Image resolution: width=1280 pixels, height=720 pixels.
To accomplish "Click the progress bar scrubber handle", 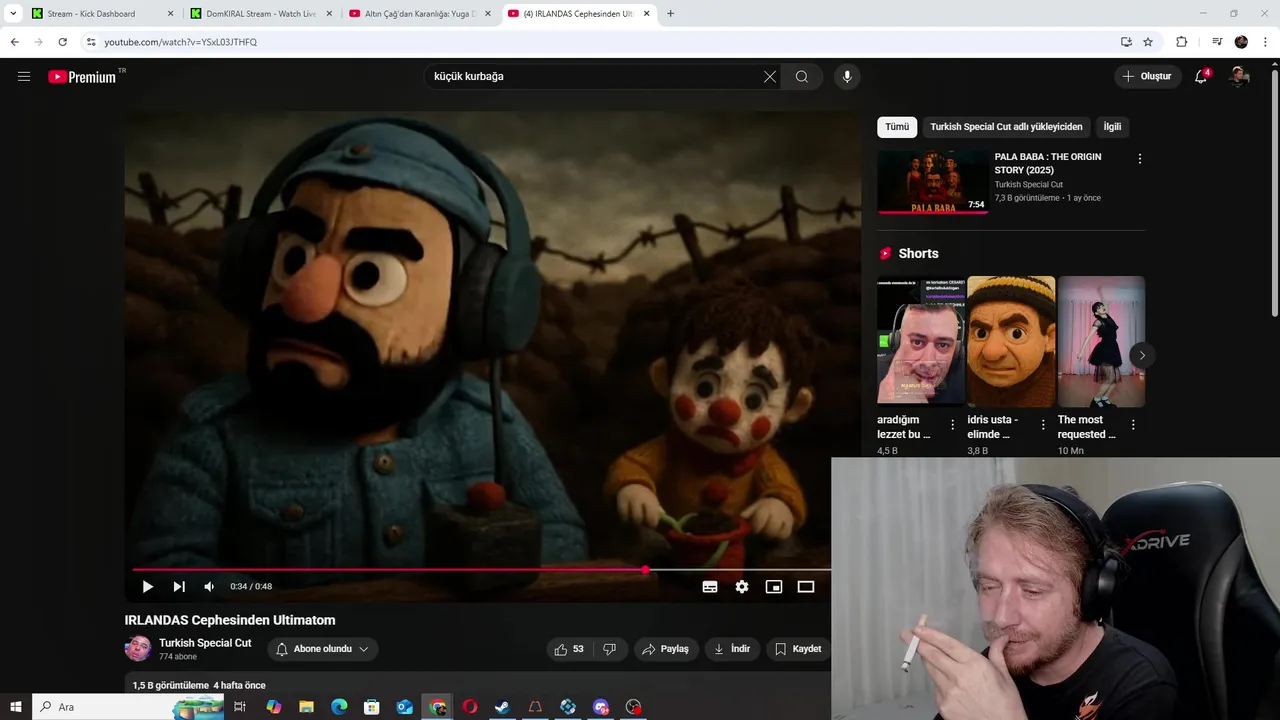I will point(646,570).
